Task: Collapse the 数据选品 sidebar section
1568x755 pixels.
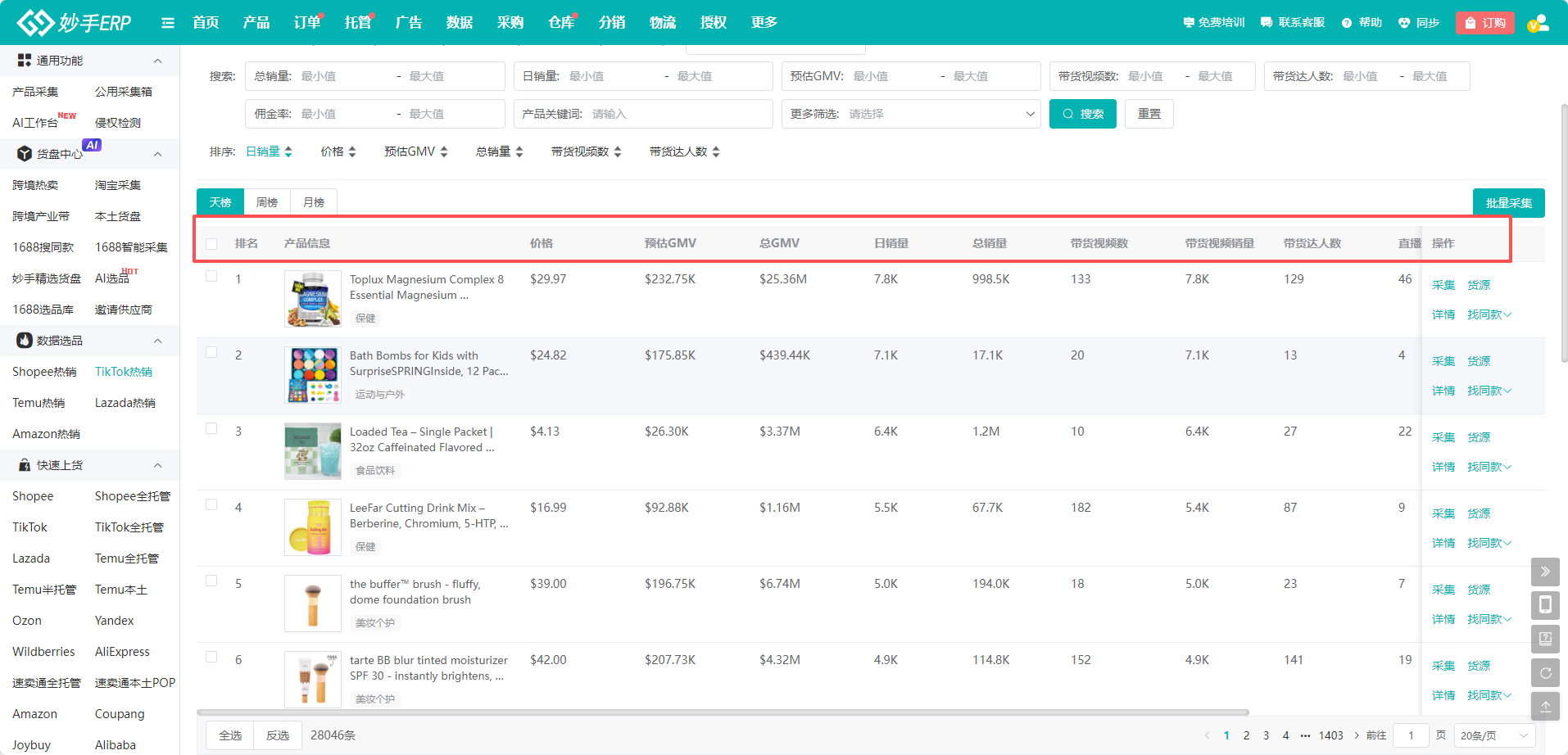Action: (157, 341)
